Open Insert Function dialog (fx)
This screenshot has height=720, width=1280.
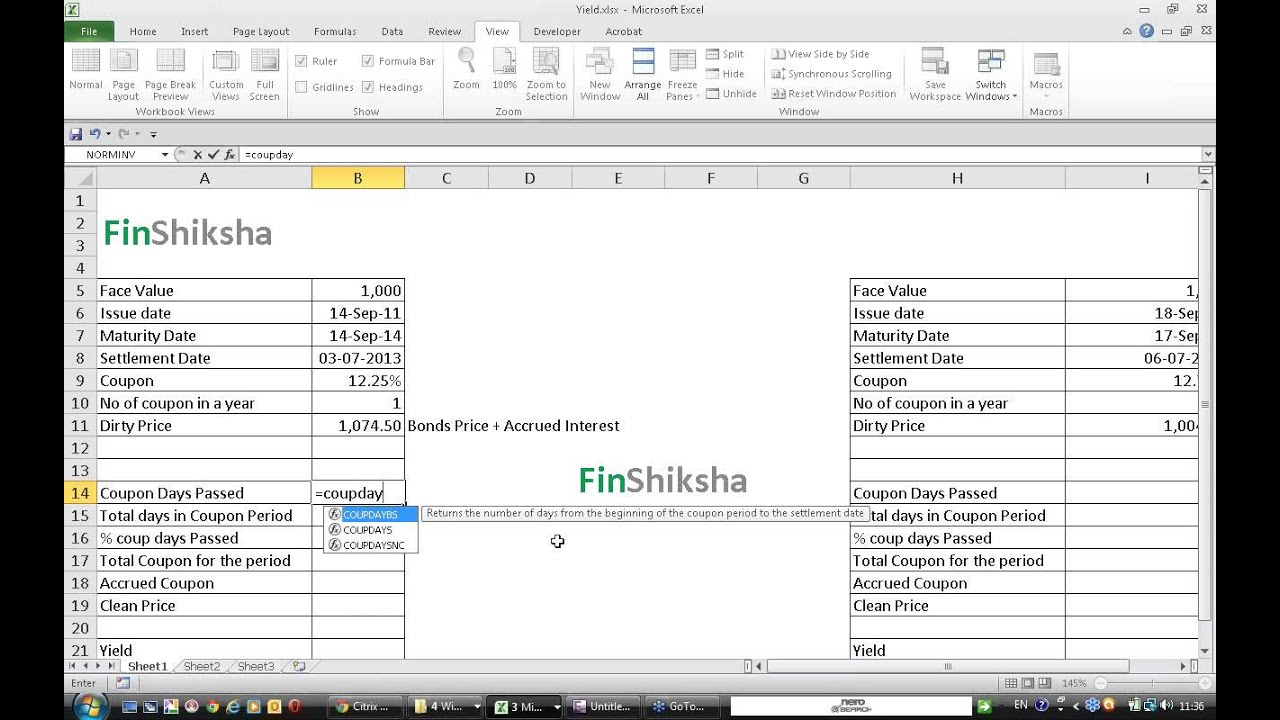229,155
